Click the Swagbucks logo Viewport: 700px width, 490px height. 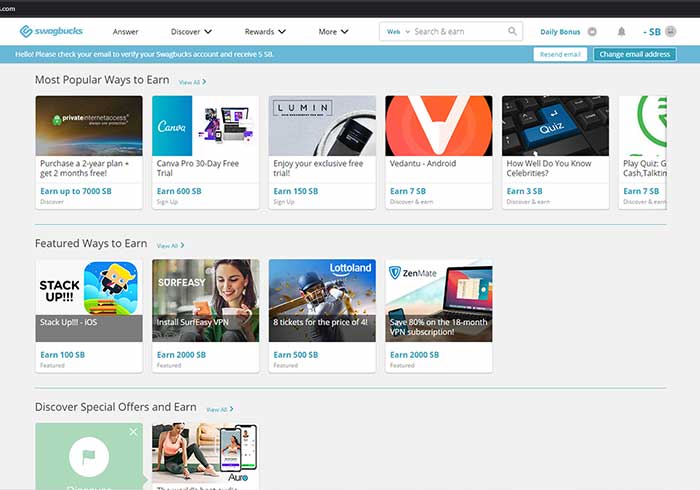(x=51, y=31)
